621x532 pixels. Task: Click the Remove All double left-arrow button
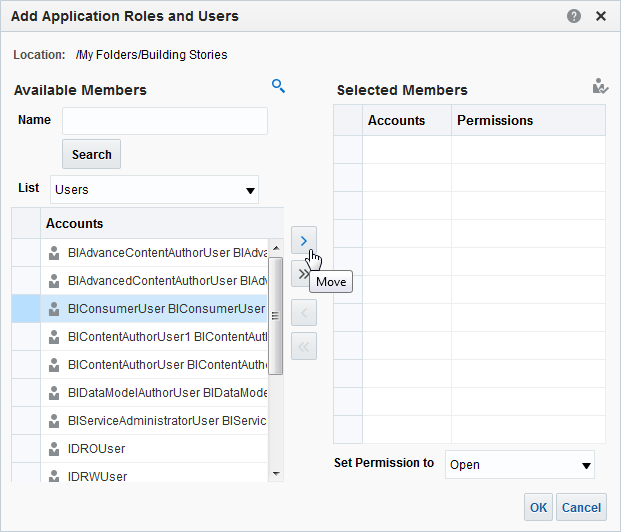(x=303, y=346)
